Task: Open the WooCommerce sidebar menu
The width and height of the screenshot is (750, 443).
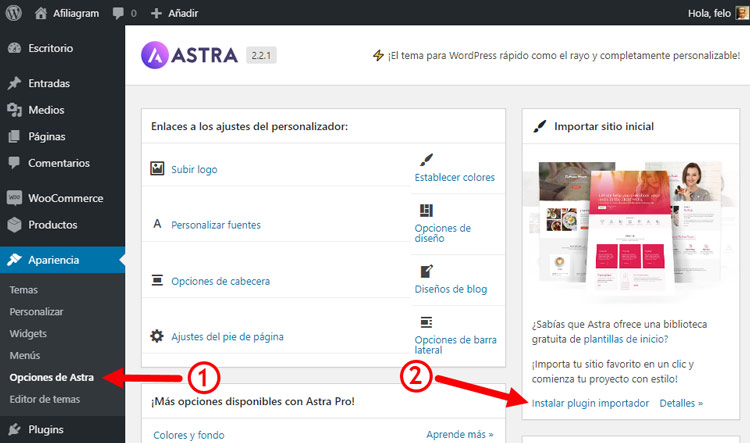Action: (x=64, y=198)
